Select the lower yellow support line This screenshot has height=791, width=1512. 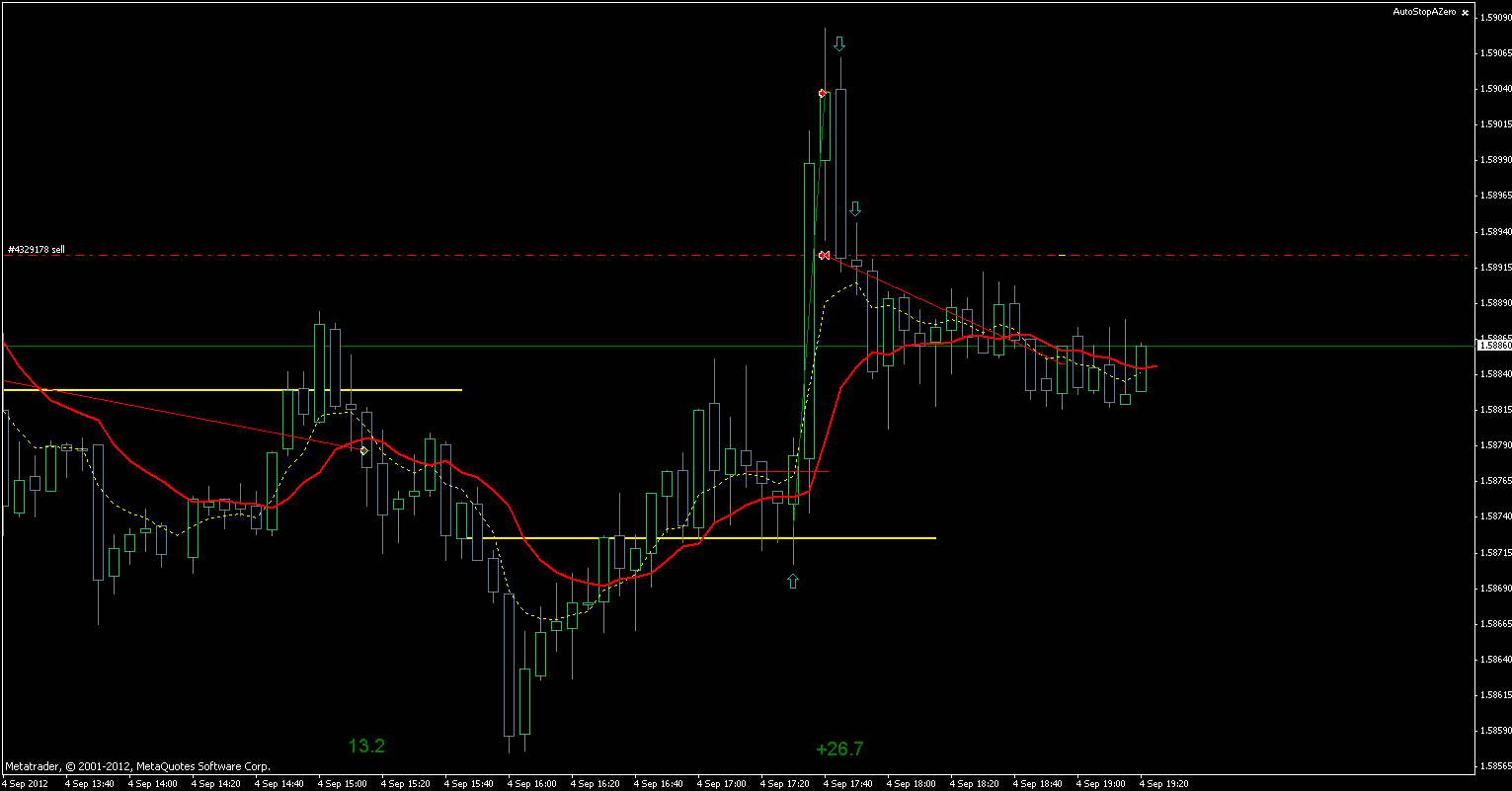[x=691, y=537]
